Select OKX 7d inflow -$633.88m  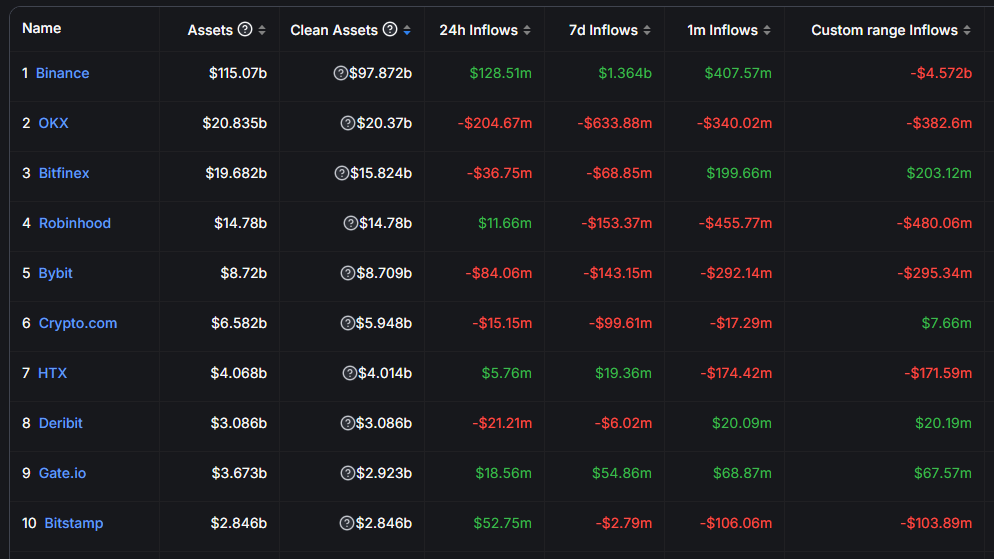[615, 123]
